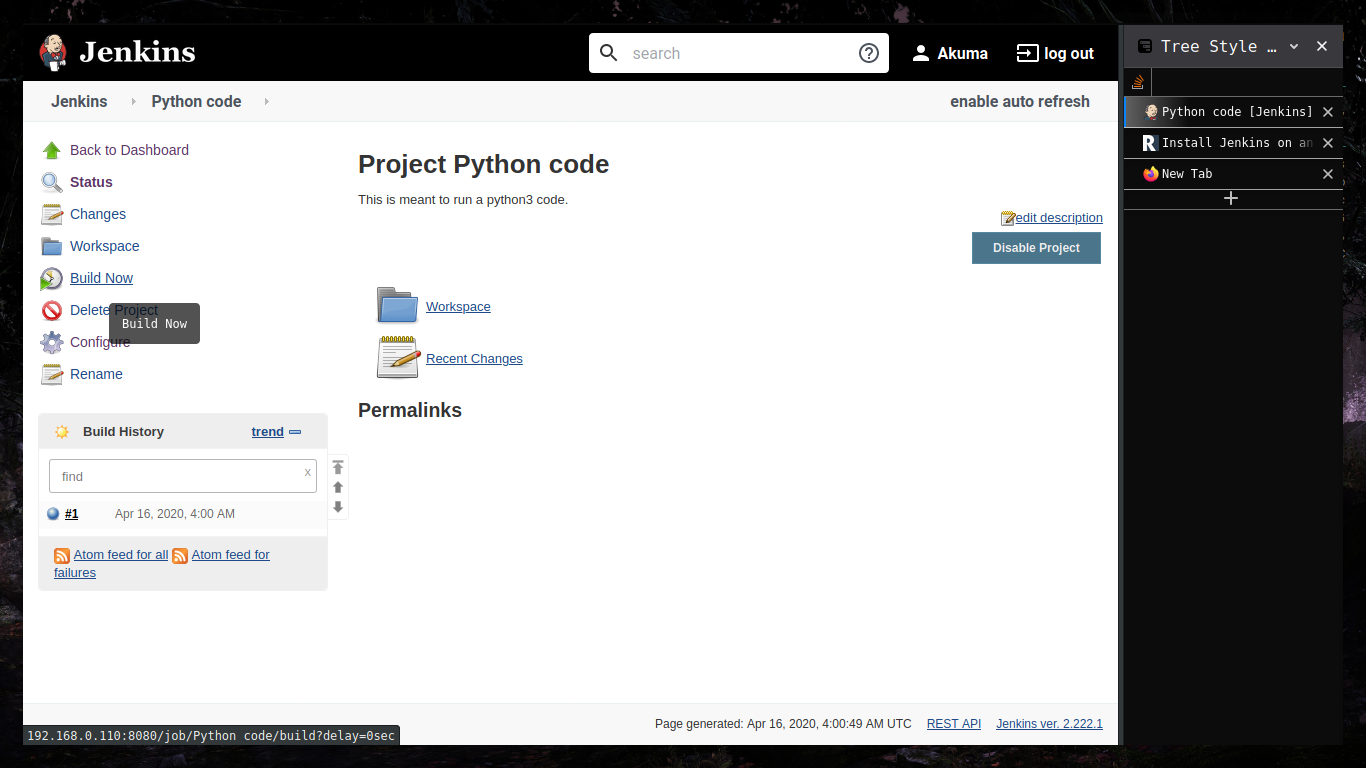The height and width of the screenshot is (768, 1366).
Task: Click the Disable Project button
Action: (1036, 248)
